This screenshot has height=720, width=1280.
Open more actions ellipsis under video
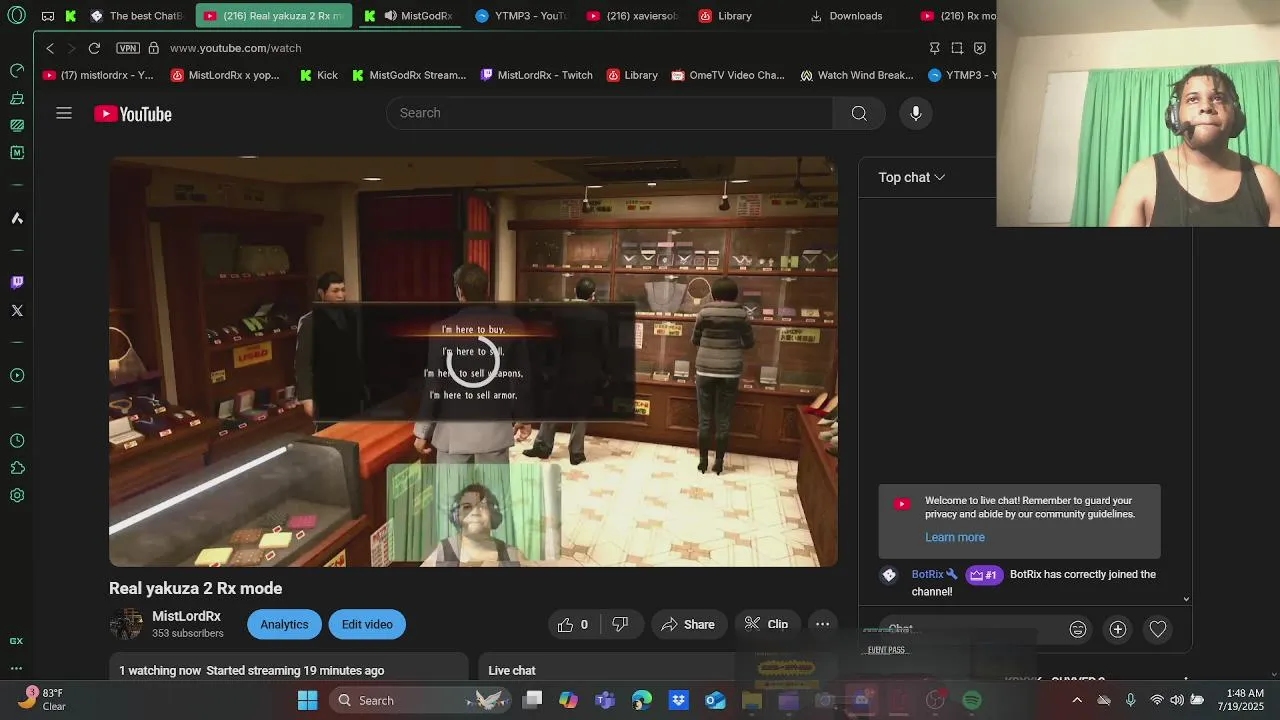[822, 624]
